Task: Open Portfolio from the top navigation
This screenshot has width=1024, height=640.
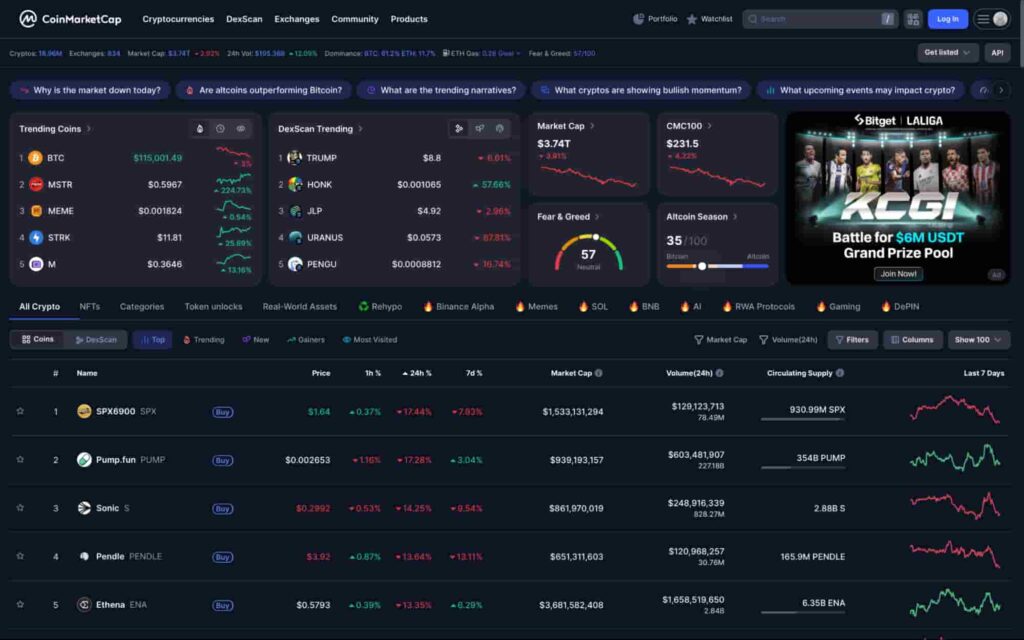Action: pyautogui.click(x=655, y=18)
